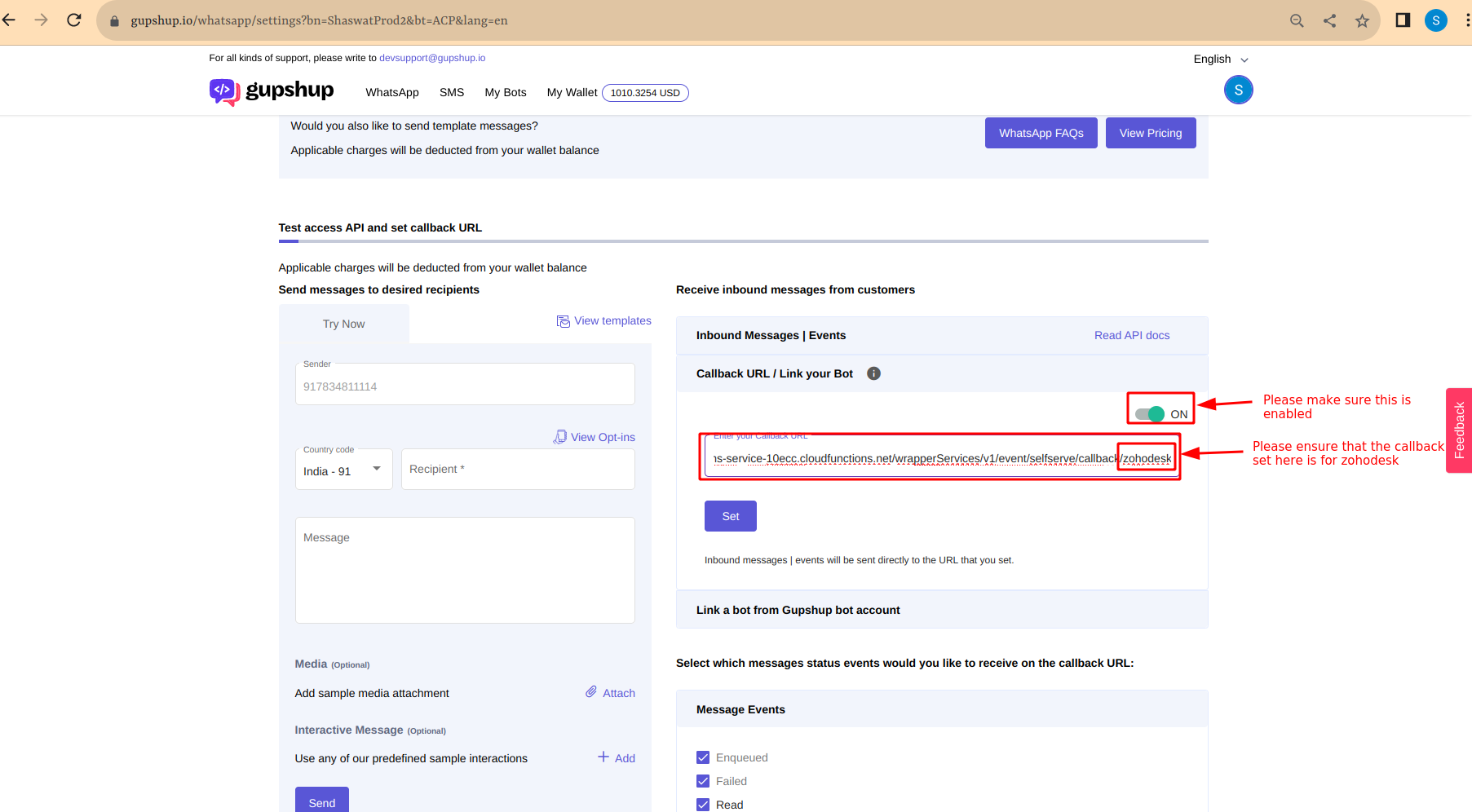Click the wallet balance 1010.3254 USD badge

tap(645, 93)
